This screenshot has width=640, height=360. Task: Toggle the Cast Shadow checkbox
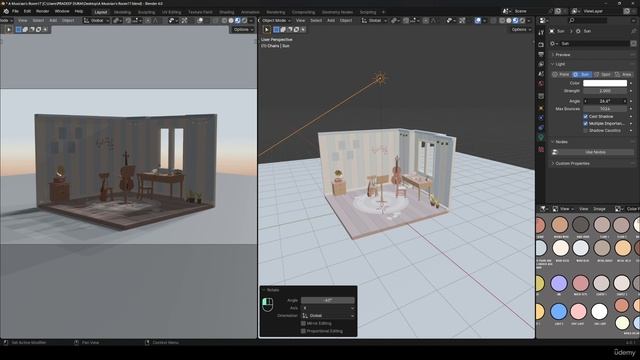[x=585, y=116]
